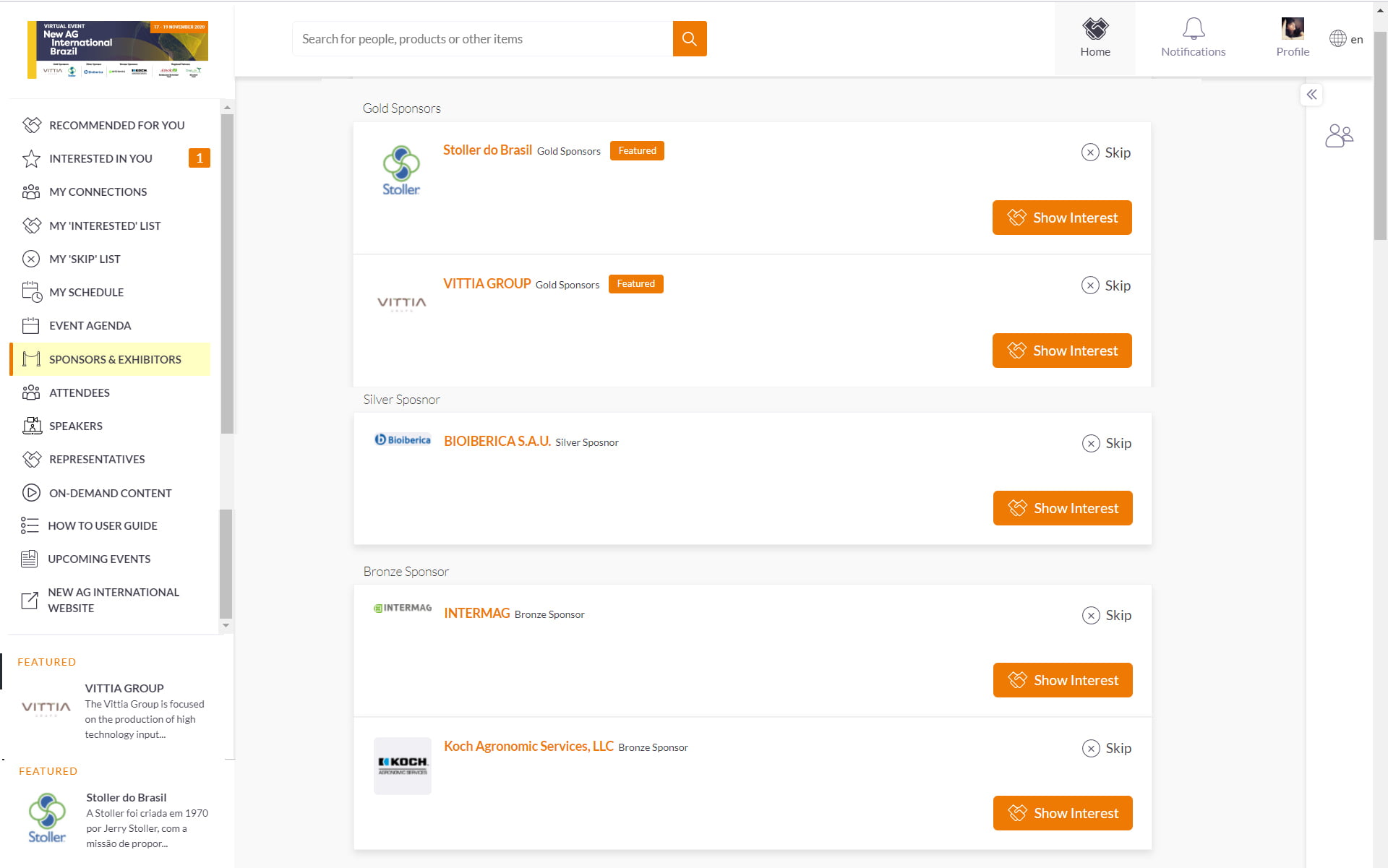Open Home handshake icon in header
Image resolution: width=1388 pixels, height=868 pixels.
click(1095, 29)
